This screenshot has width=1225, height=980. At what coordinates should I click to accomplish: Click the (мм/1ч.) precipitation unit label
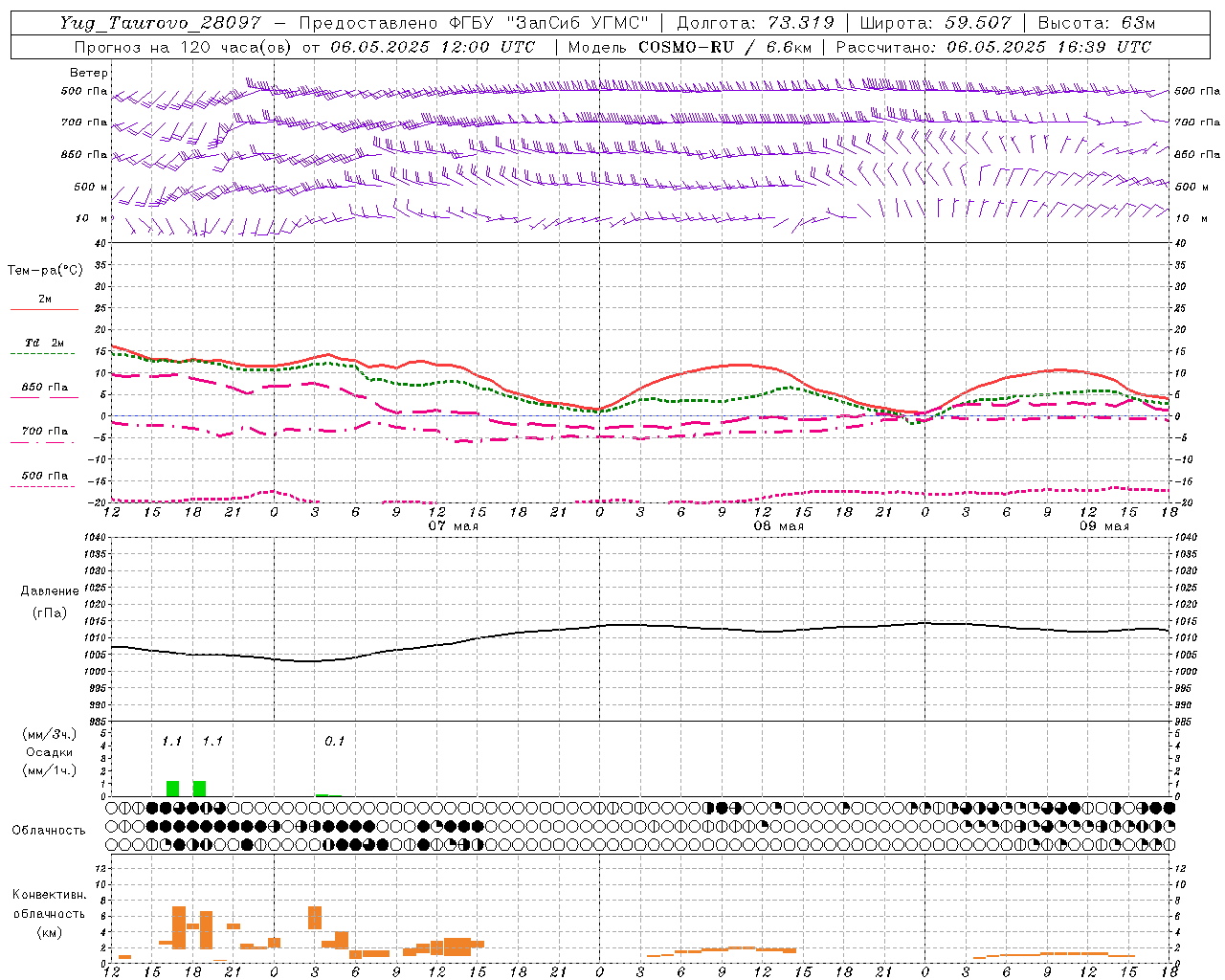pyautogui.click(x=49, y=770)
